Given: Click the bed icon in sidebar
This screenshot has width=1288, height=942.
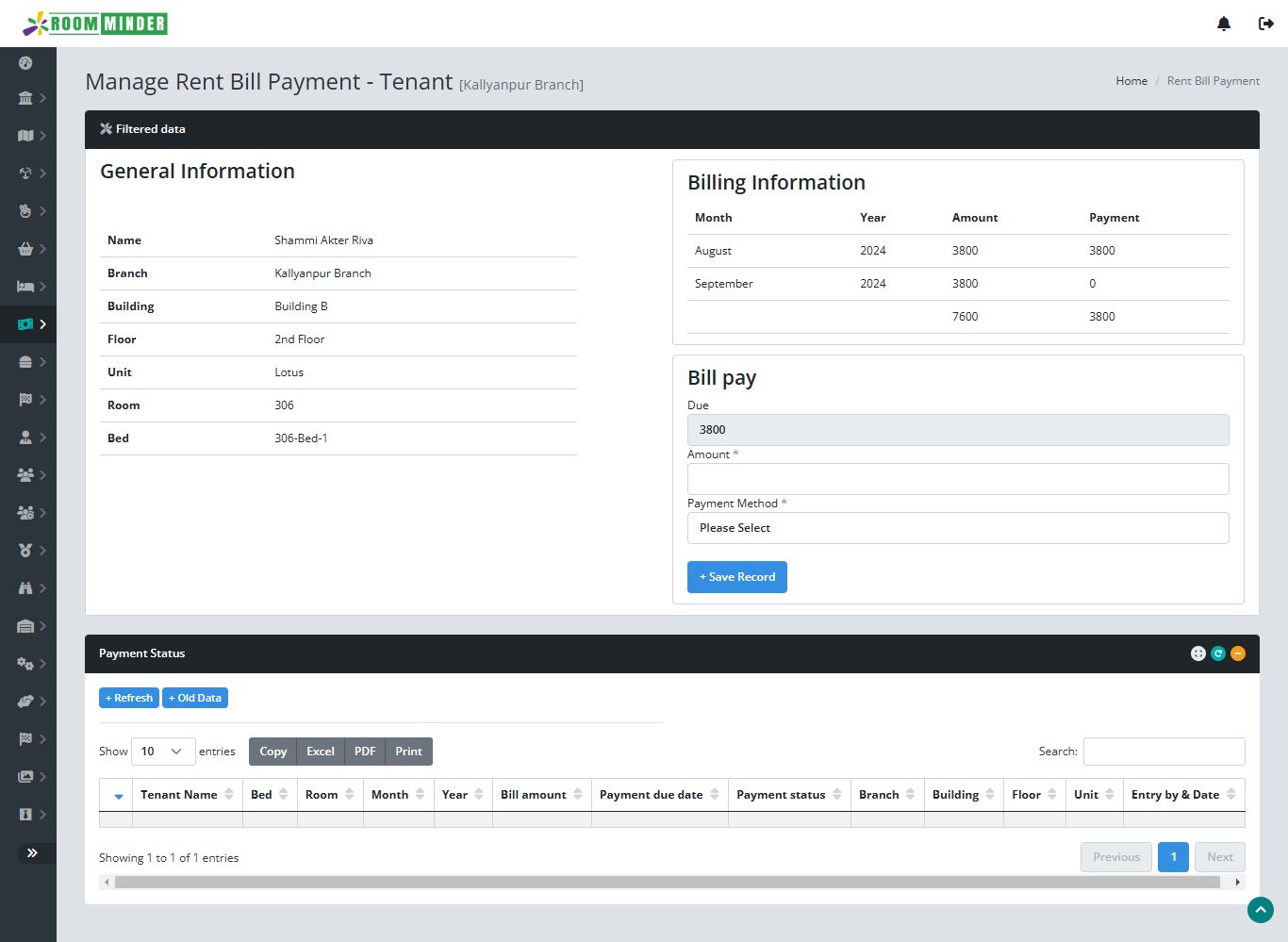Looking at the screenshot, I should (x=25, y=287).
